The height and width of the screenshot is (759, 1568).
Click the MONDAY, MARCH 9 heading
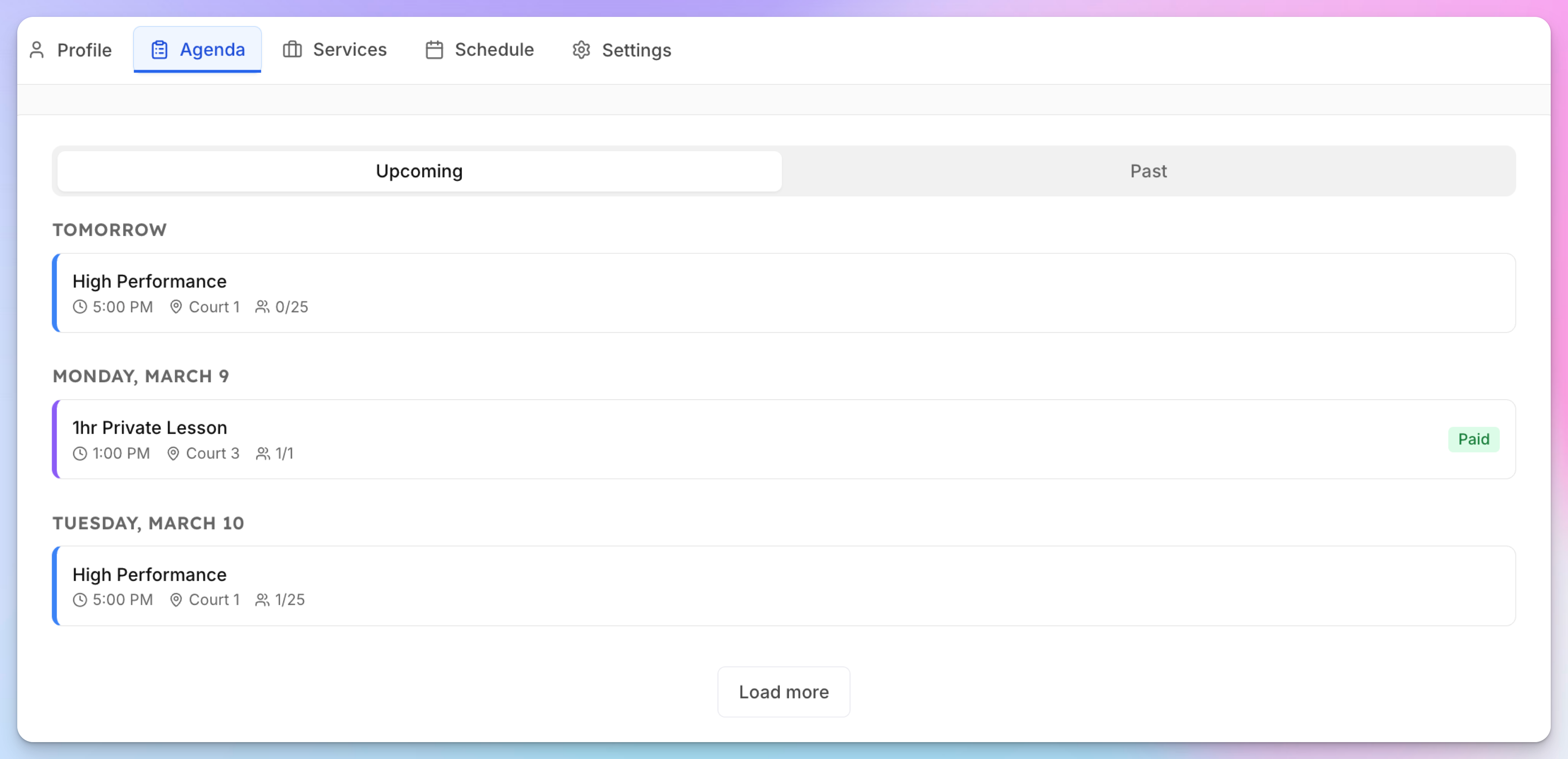coord(141,376)
